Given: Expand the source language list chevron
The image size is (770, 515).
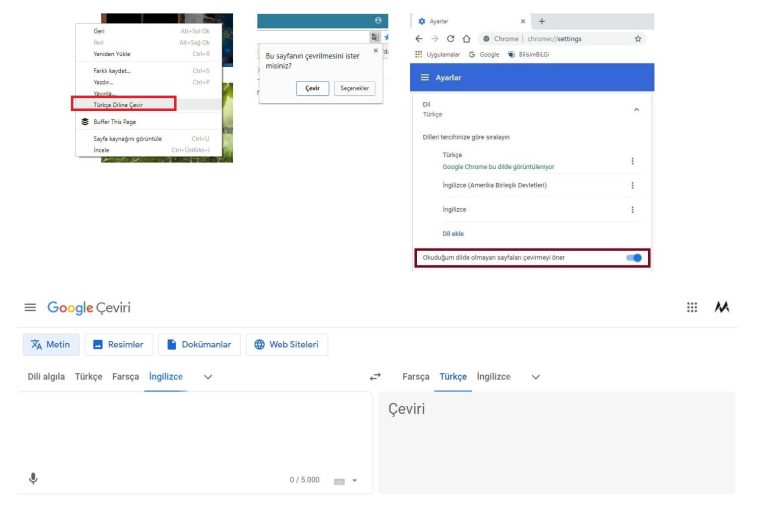Looking at the screenshot, I should point(208,377).
